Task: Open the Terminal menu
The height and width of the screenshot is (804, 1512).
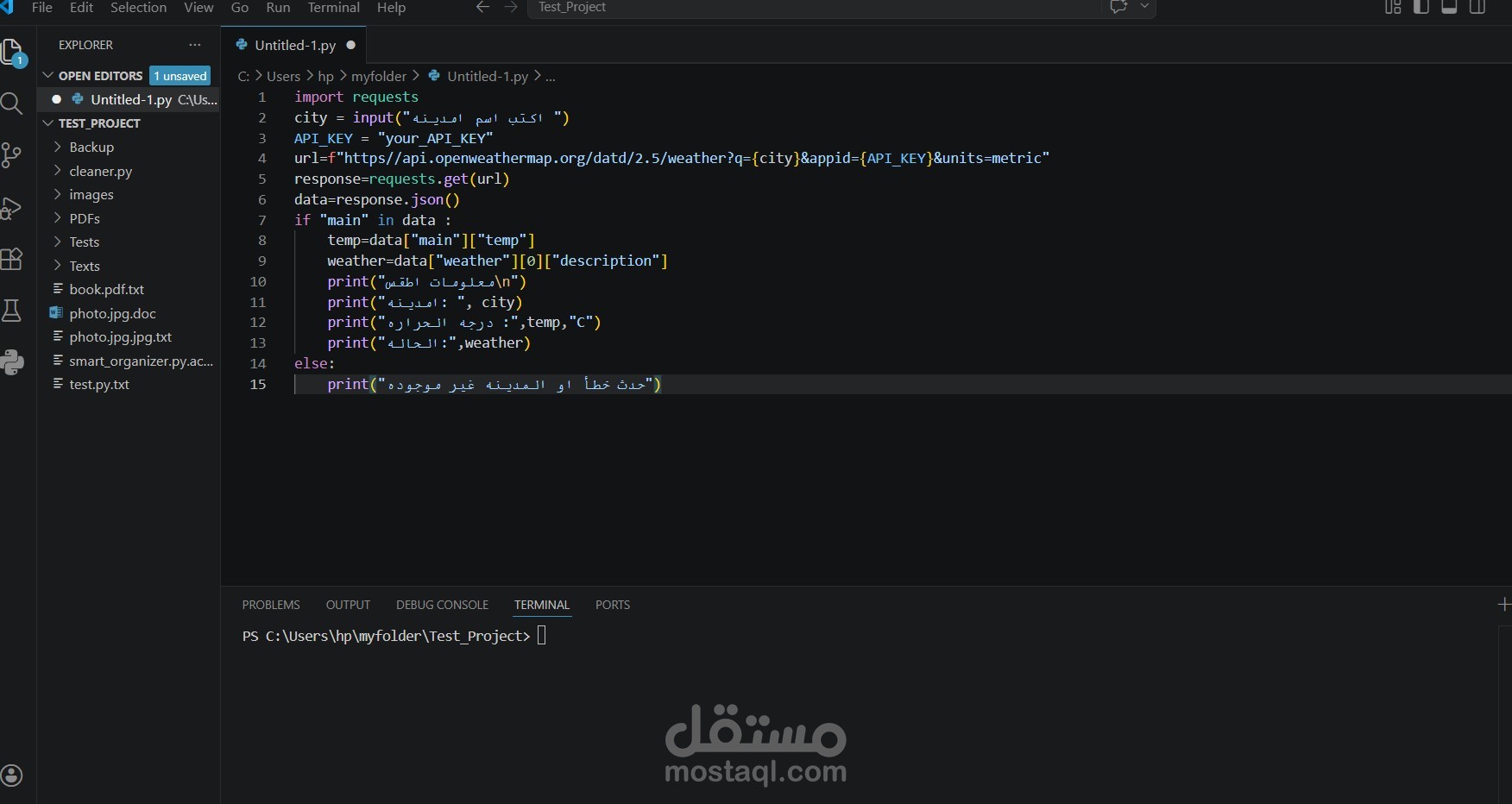Action: [x=334, y=7]
